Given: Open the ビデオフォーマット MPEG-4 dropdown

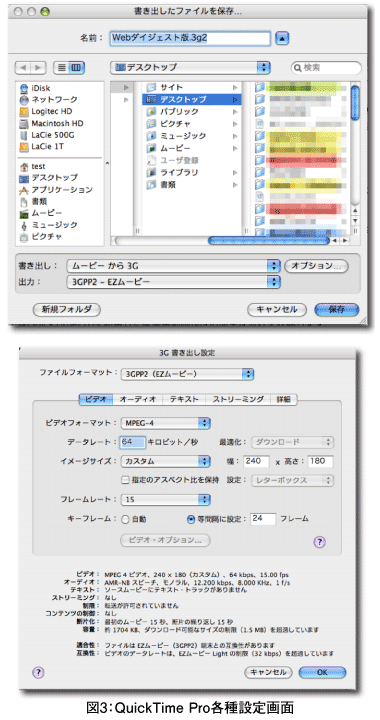Looking at the screenshot, I should click(x=165, y=422).
